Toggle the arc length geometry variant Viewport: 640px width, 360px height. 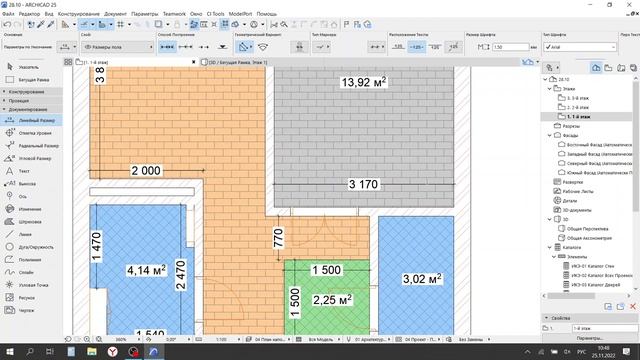coord(263,47)
